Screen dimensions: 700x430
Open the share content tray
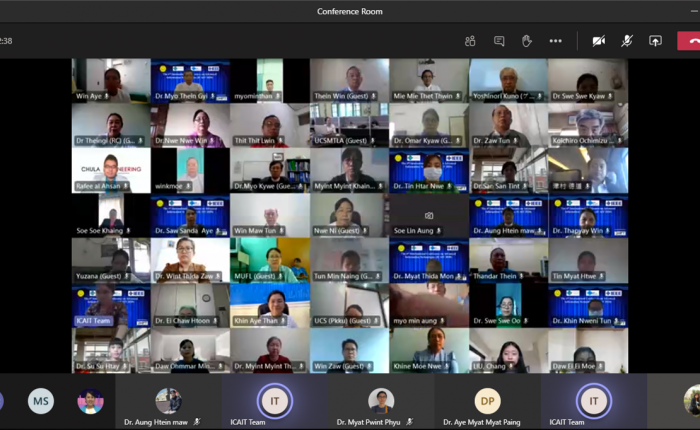click(655, 41)
